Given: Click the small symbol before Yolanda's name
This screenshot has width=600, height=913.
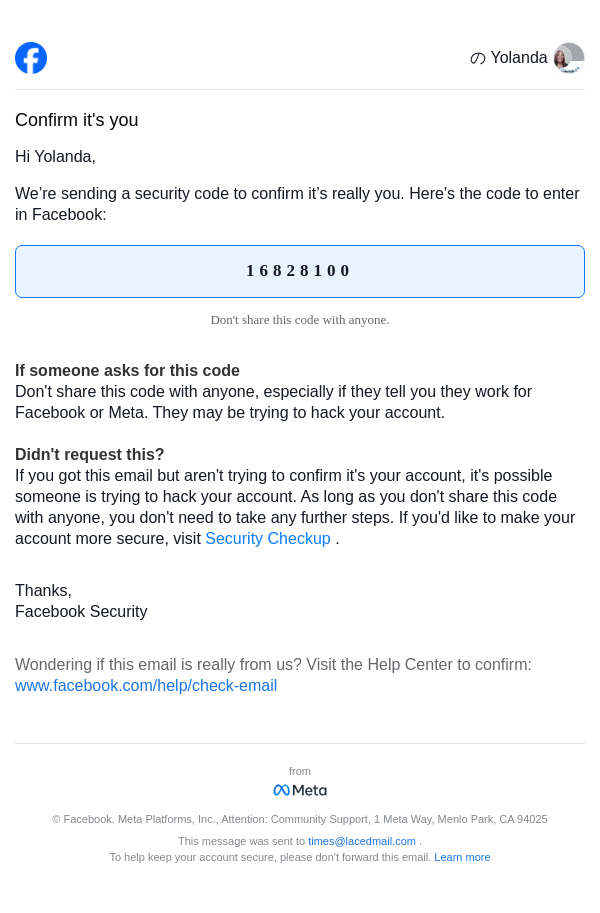Looking at the screenshot, I should coord(478,58).
